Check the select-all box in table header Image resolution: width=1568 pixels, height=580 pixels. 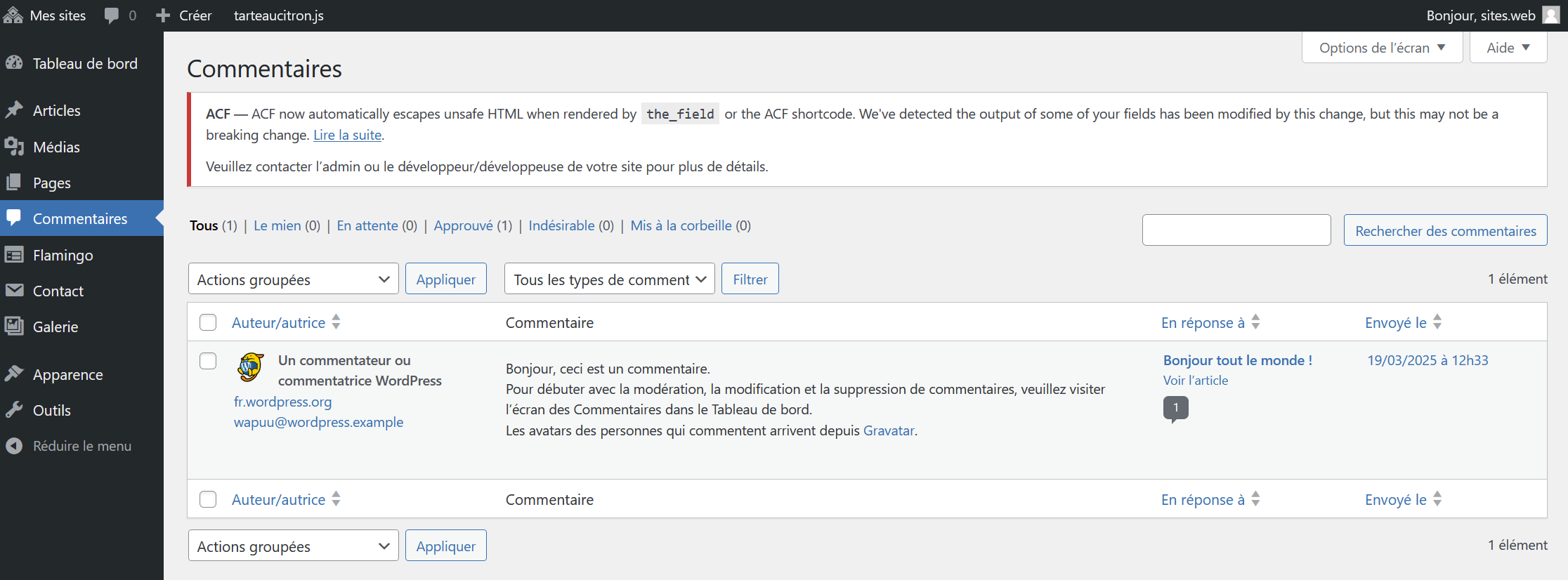pos(208,322)
